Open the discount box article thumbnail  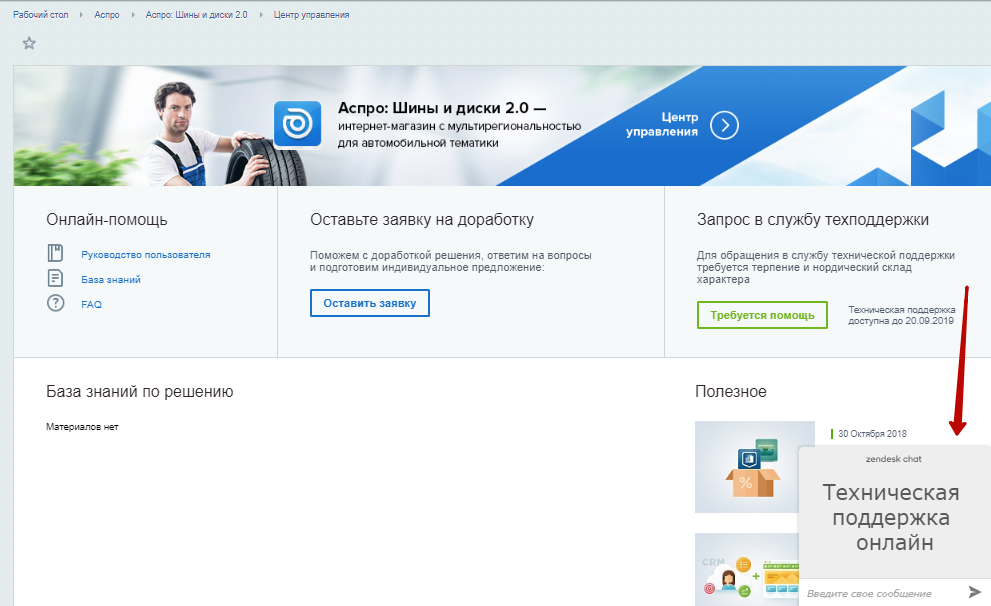tap(747, 467)
